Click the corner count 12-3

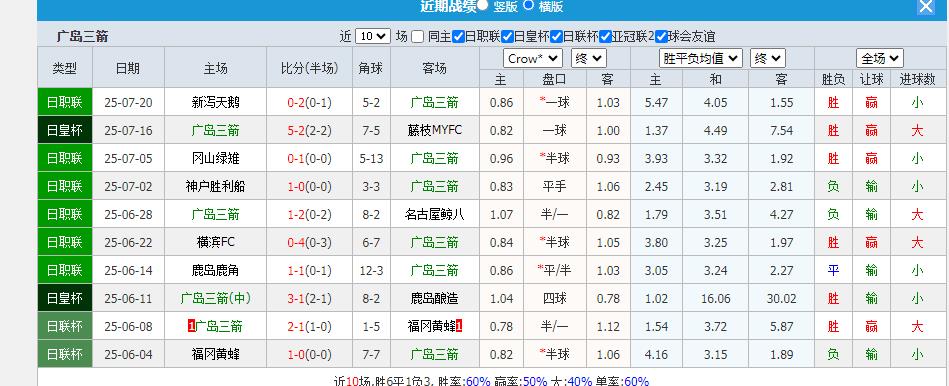click(x=372, y=270)
